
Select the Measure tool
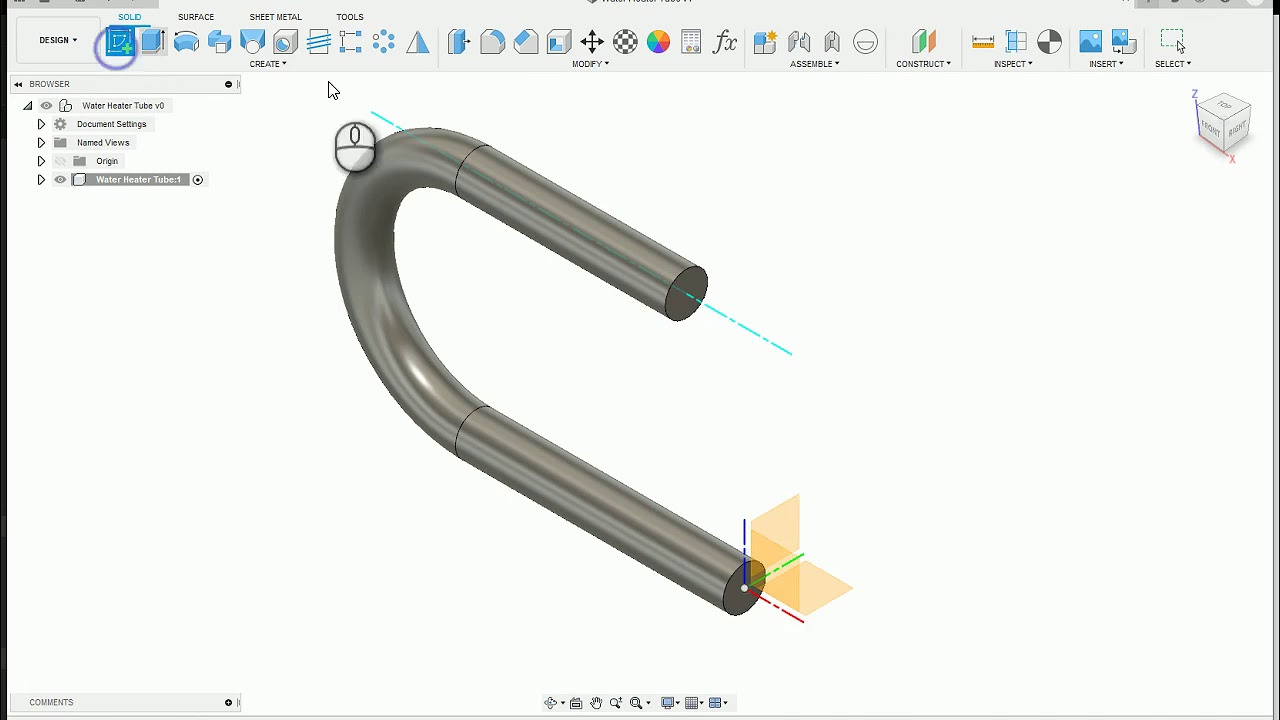983,42
